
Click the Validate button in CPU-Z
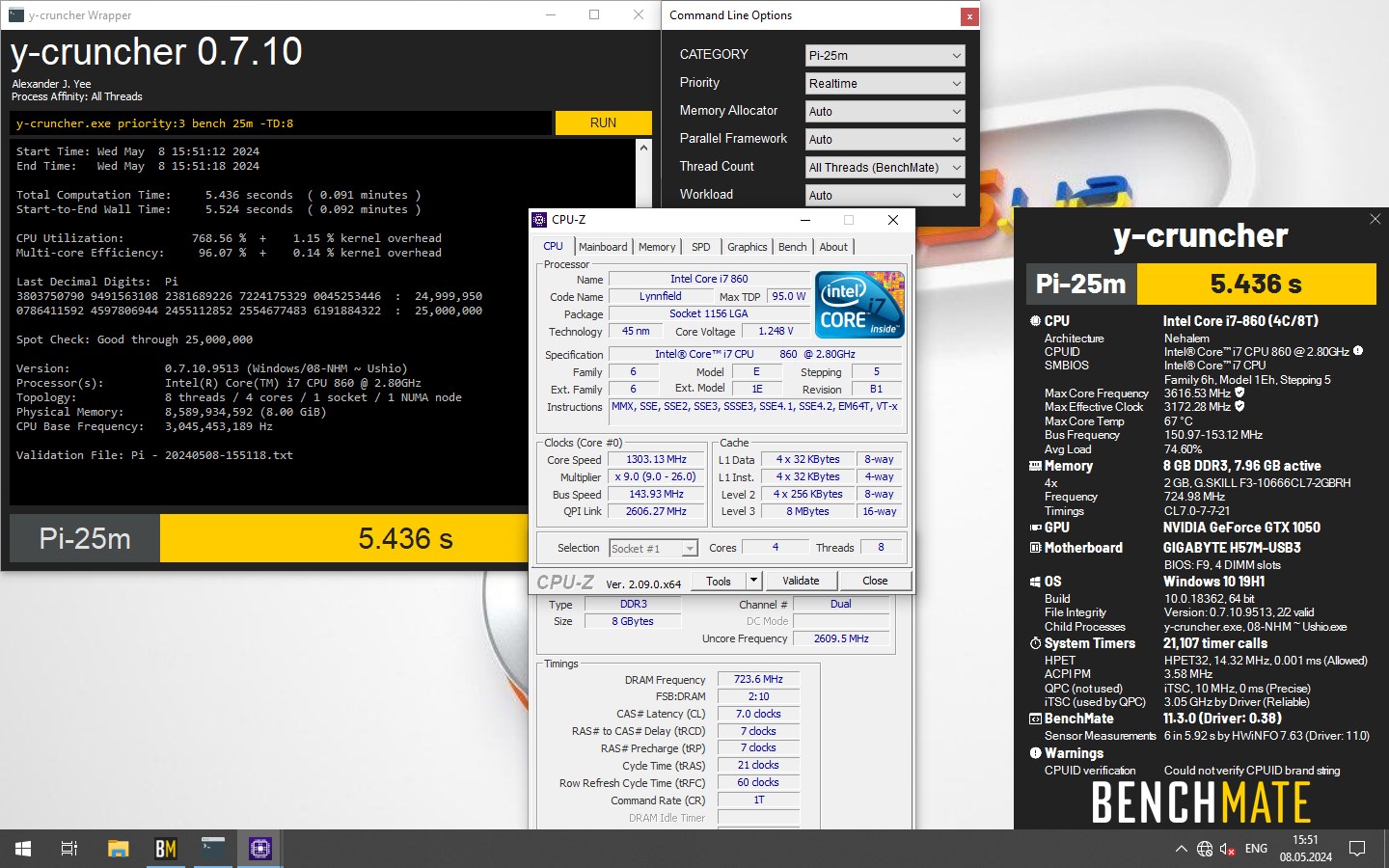click(x=801, y=581)
